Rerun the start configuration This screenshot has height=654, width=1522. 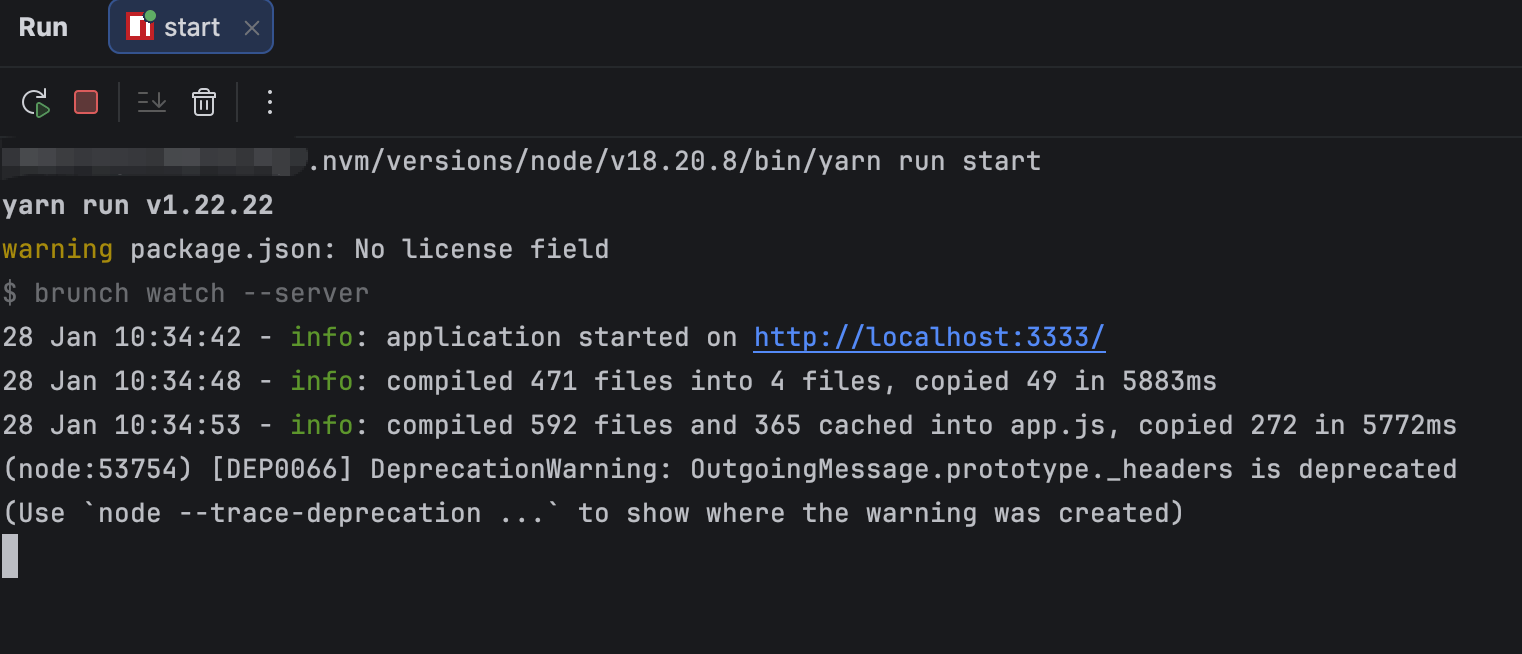click(36, 102)
